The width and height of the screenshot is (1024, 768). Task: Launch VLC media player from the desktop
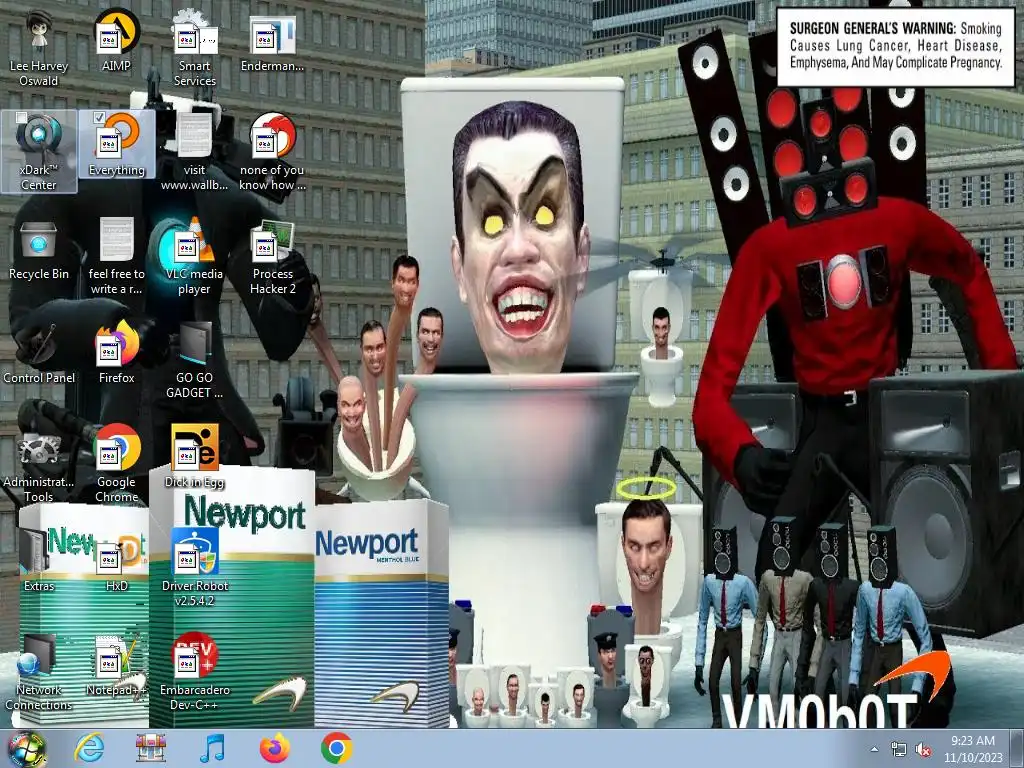pos(195,256)
